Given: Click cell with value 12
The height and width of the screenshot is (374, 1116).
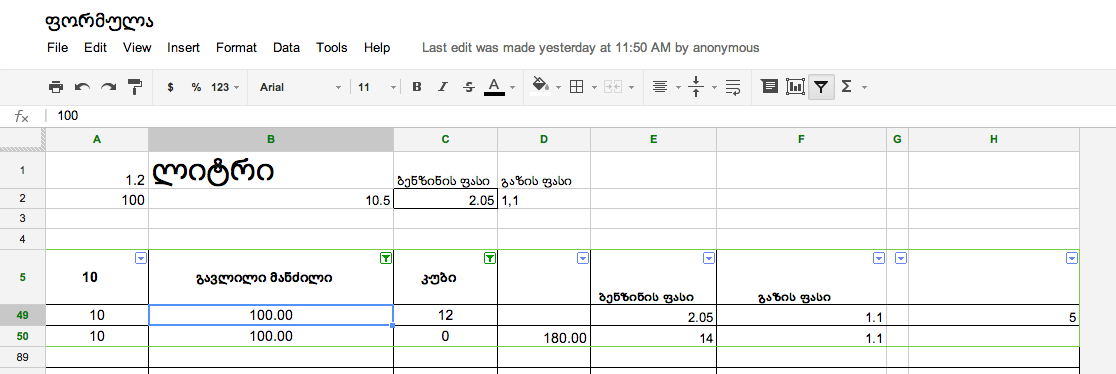Looking at the screenshot, I should pos(446,315).
